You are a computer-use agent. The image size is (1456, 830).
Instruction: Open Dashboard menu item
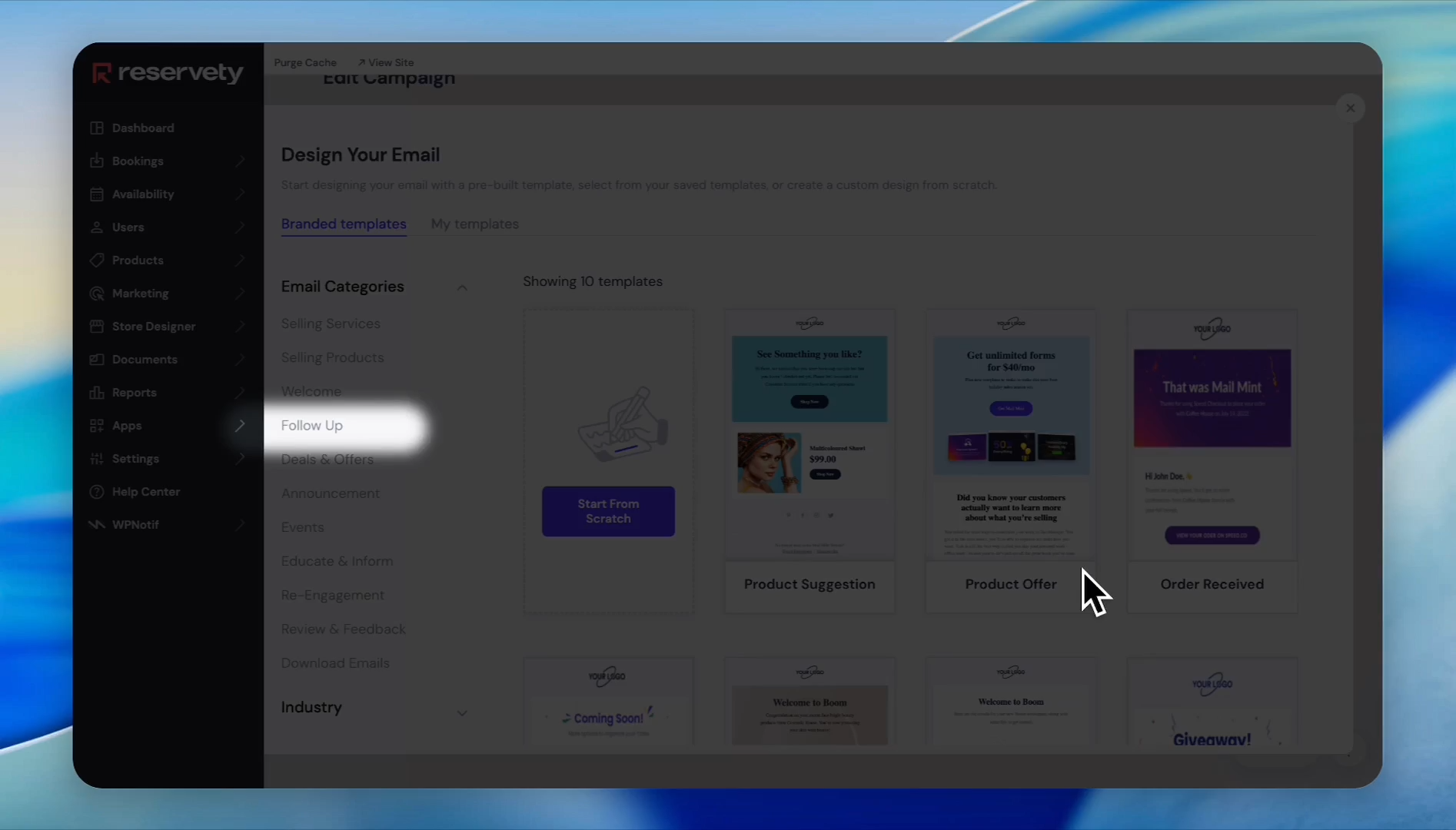tap(143, 128)
